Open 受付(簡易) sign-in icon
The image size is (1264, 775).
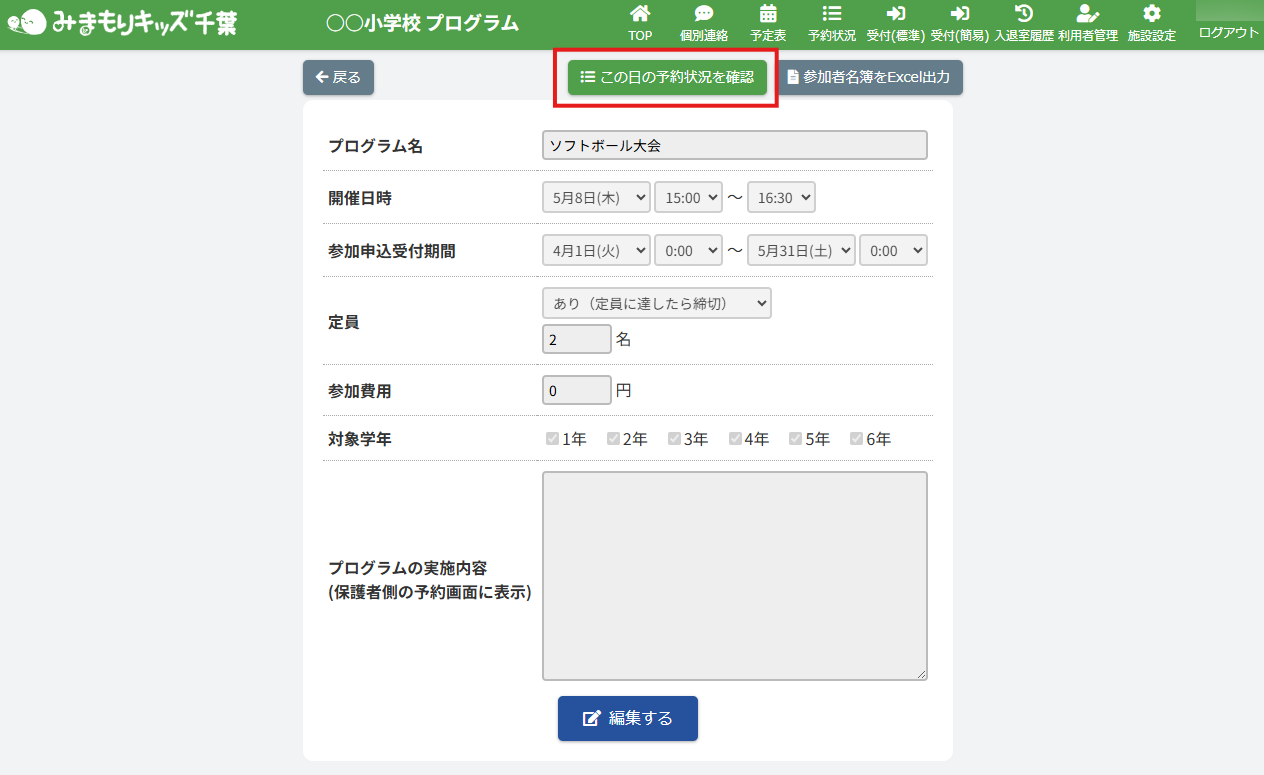pos(959,14)
